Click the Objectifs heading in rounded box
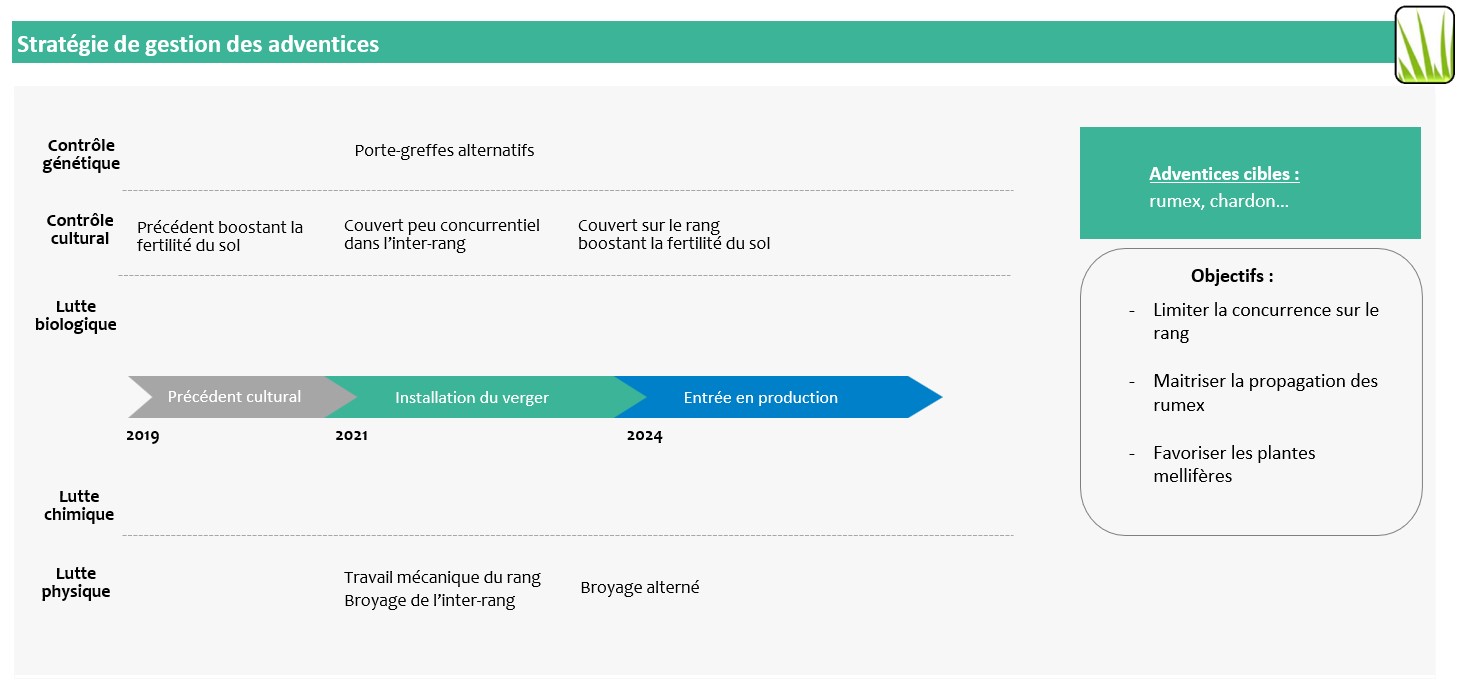 1232,276
